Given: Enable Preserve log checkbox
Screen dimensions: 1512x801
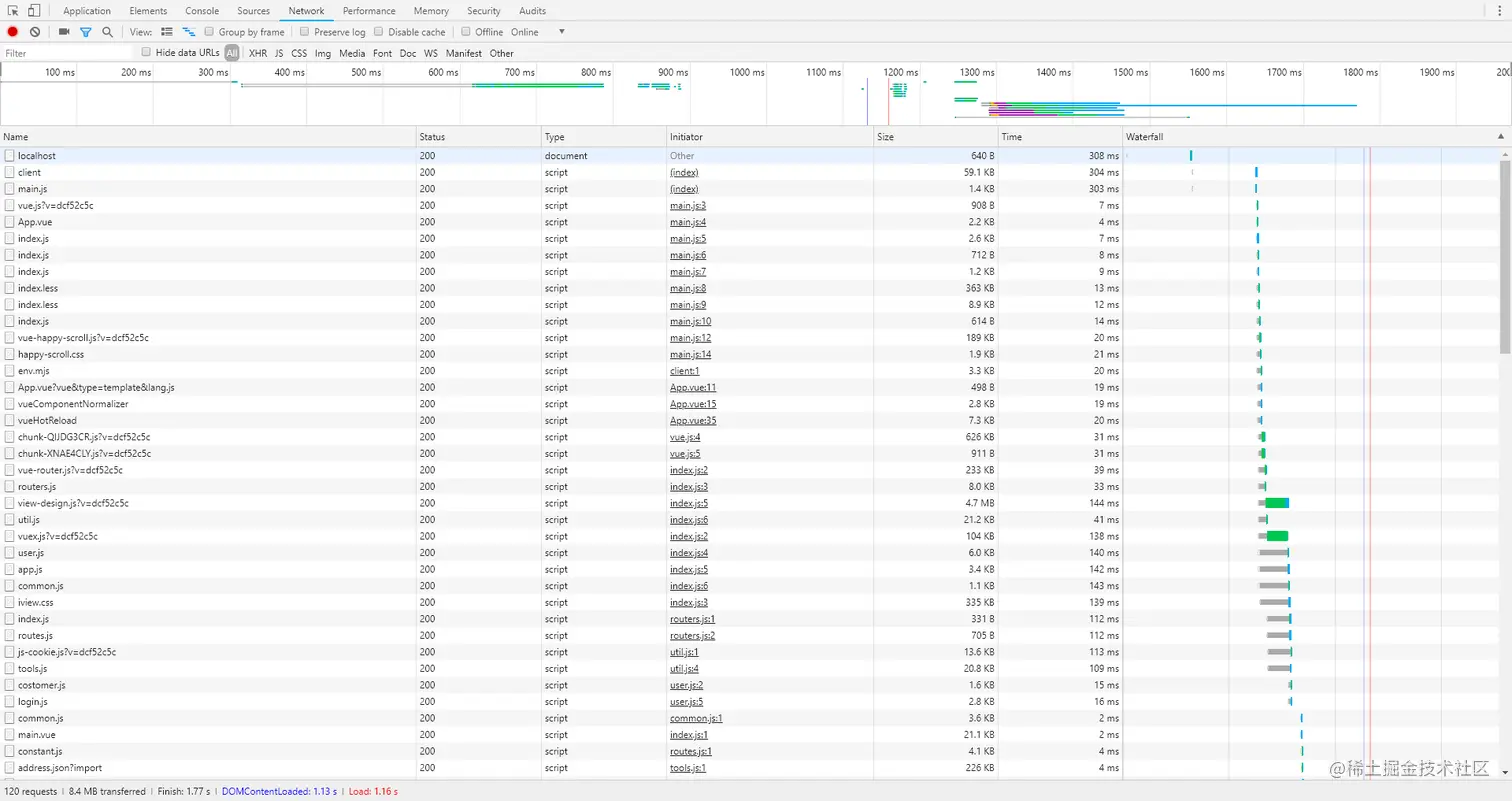Looking at the screenshot, I should 305,32.
